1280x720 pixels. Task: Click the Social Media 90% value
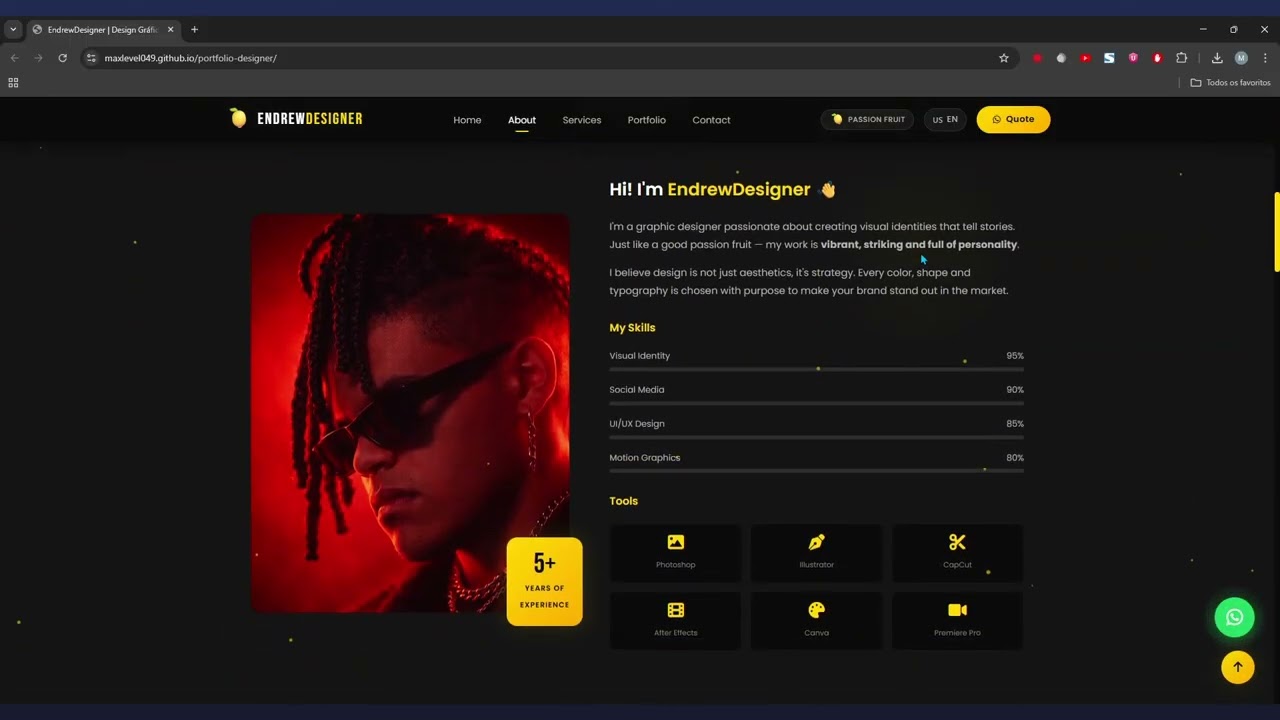point(1015,390)
